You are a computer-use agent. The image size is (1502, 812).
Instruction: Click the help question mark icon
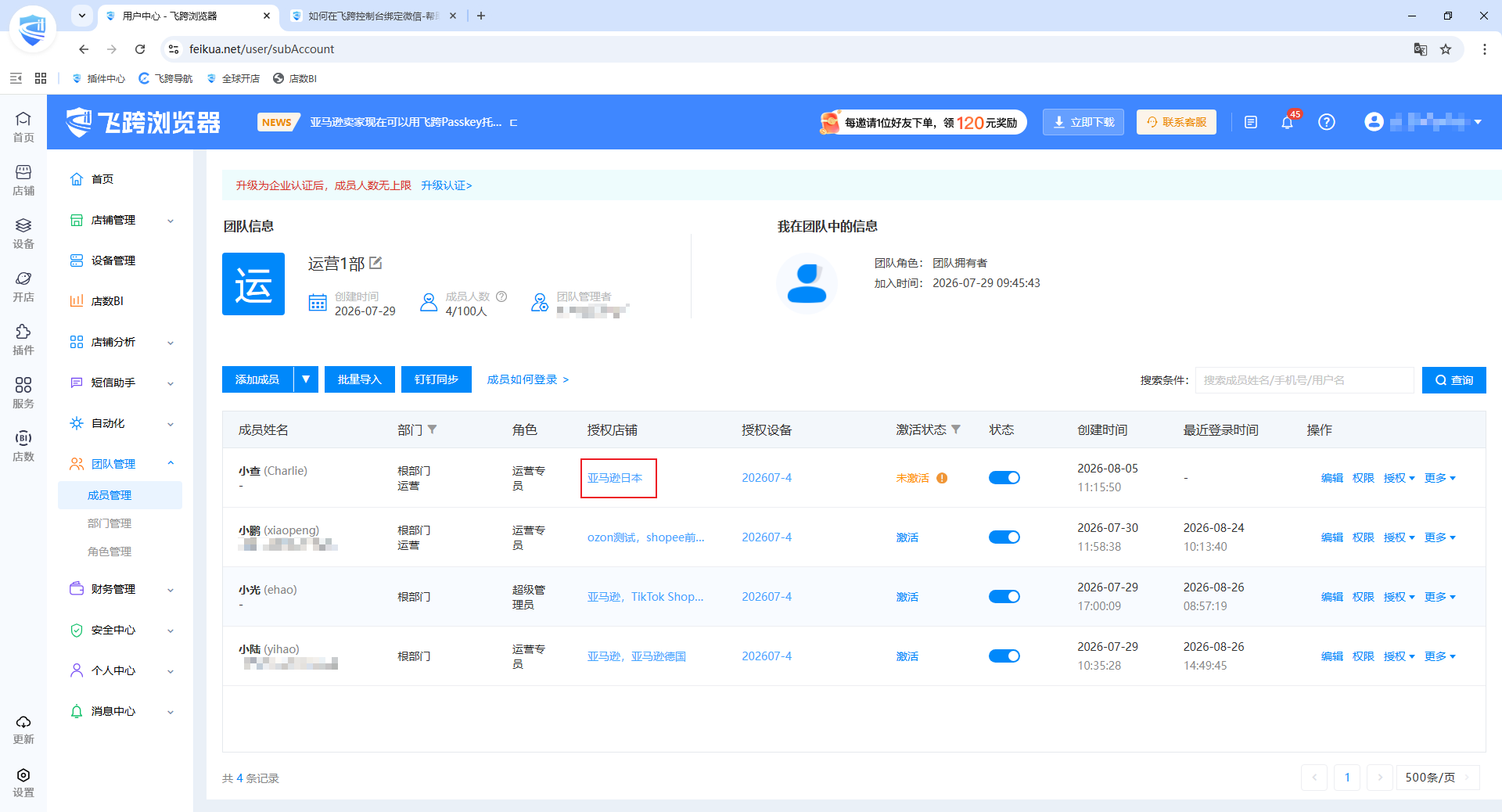(1327, 122)
